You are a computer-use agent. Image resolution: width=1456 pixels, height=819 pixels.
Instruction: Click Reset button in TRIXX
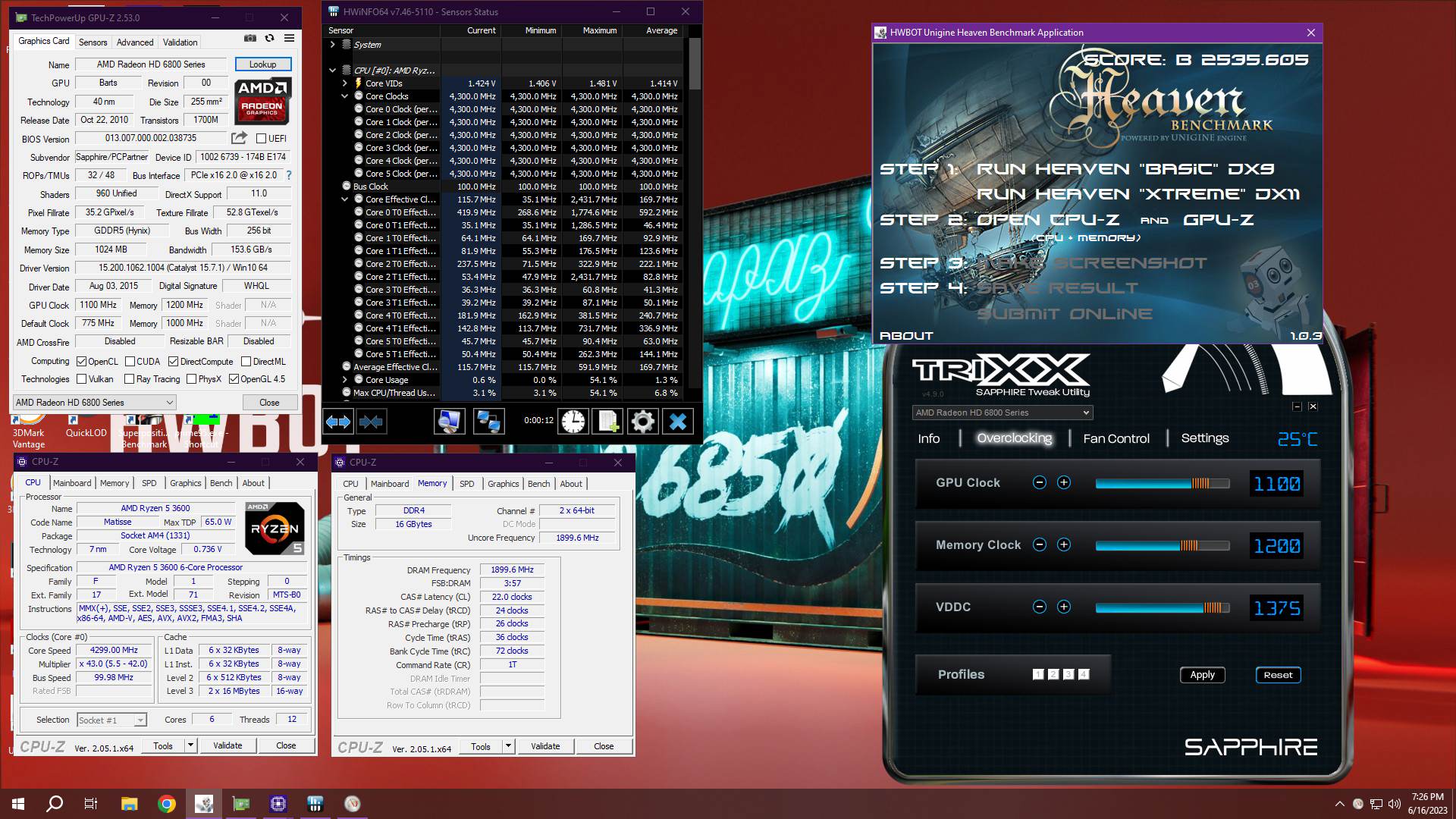click(x=1278, y=675)
